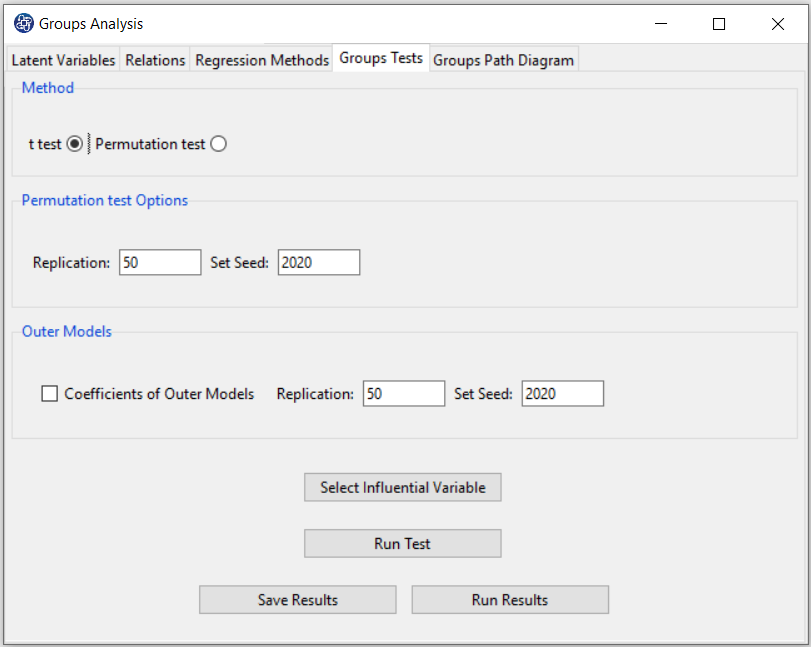
Task: Click the Save Results button
Action: coord(298,600)
